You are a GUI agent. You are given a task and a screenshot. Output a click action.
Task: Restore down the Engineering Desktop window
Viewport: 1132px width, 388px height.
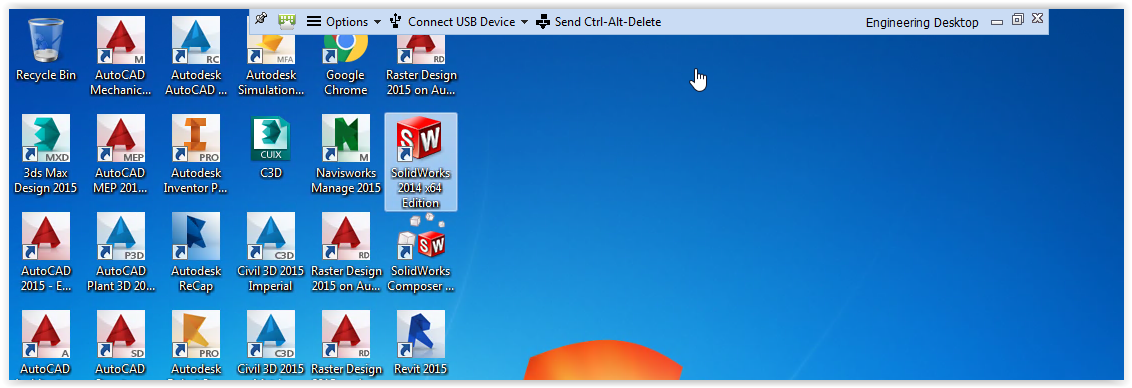pyautogui.click(x=1018, y=20)
